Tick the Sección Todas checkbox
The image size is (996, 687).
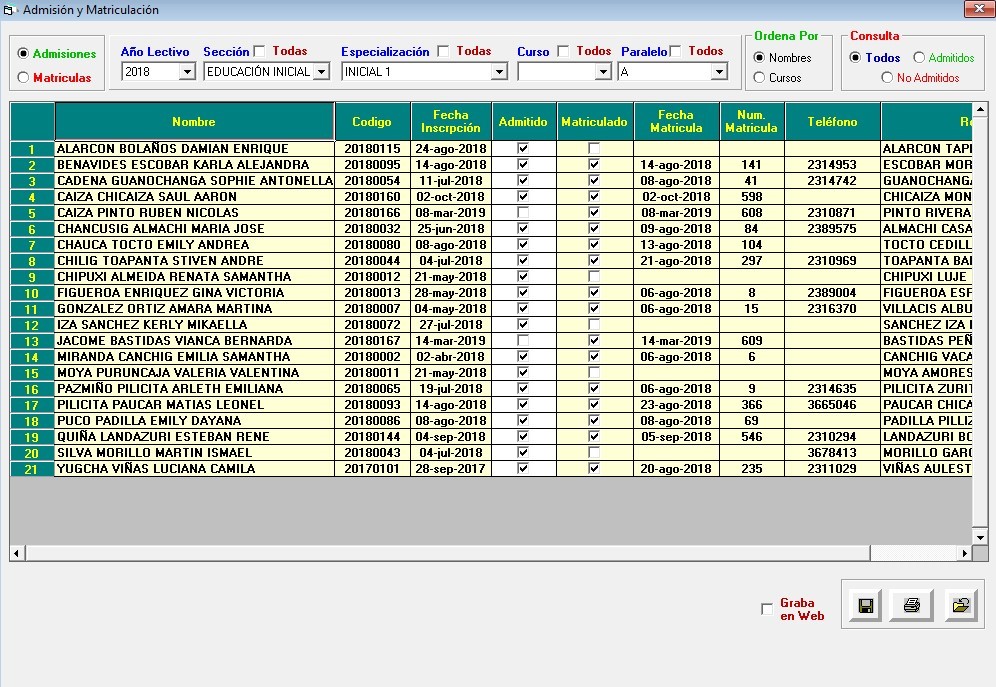[x=260, y=52]
